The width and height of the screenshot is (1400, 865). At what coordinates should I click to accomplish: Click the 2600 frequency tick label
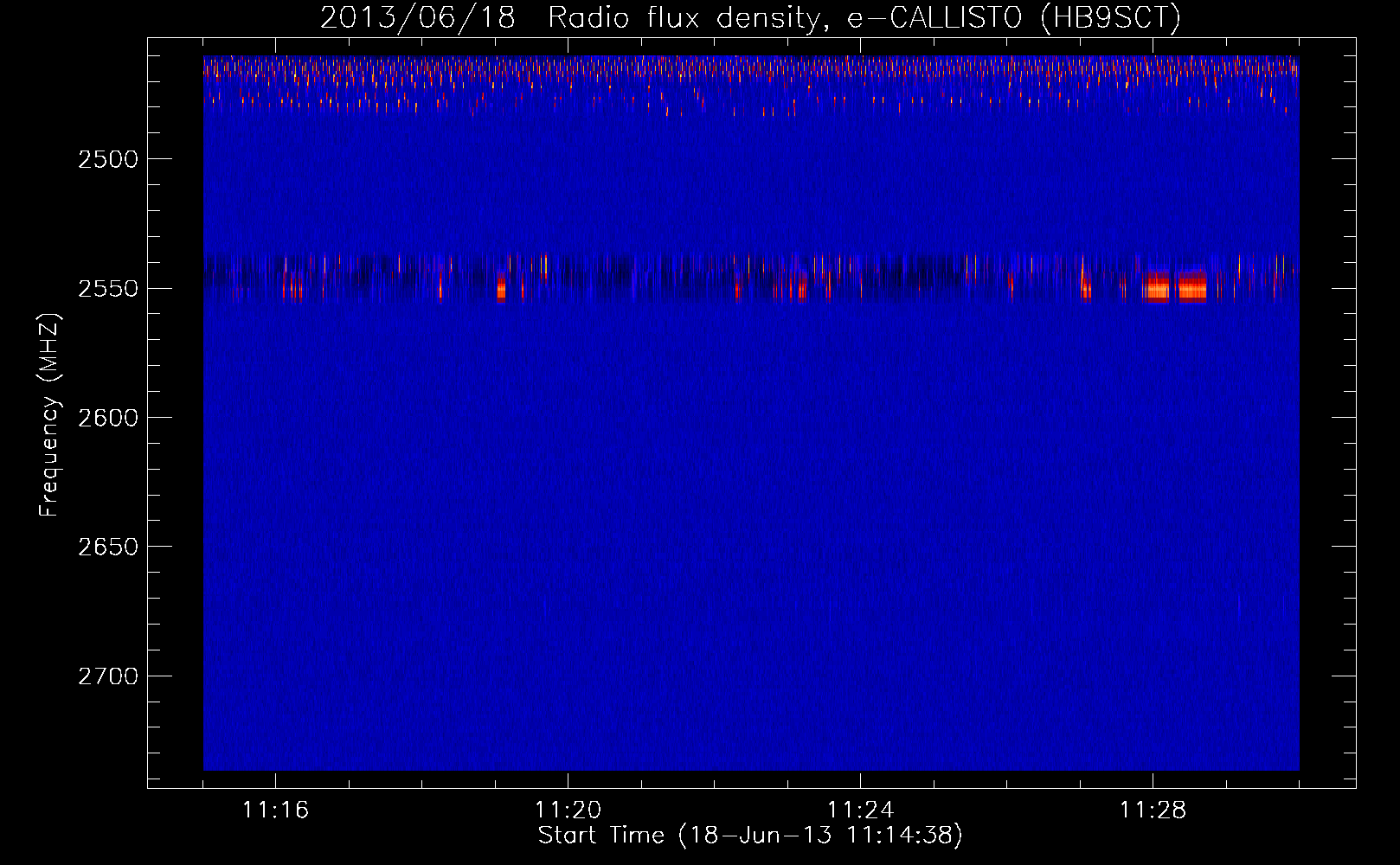pos(108,418)
